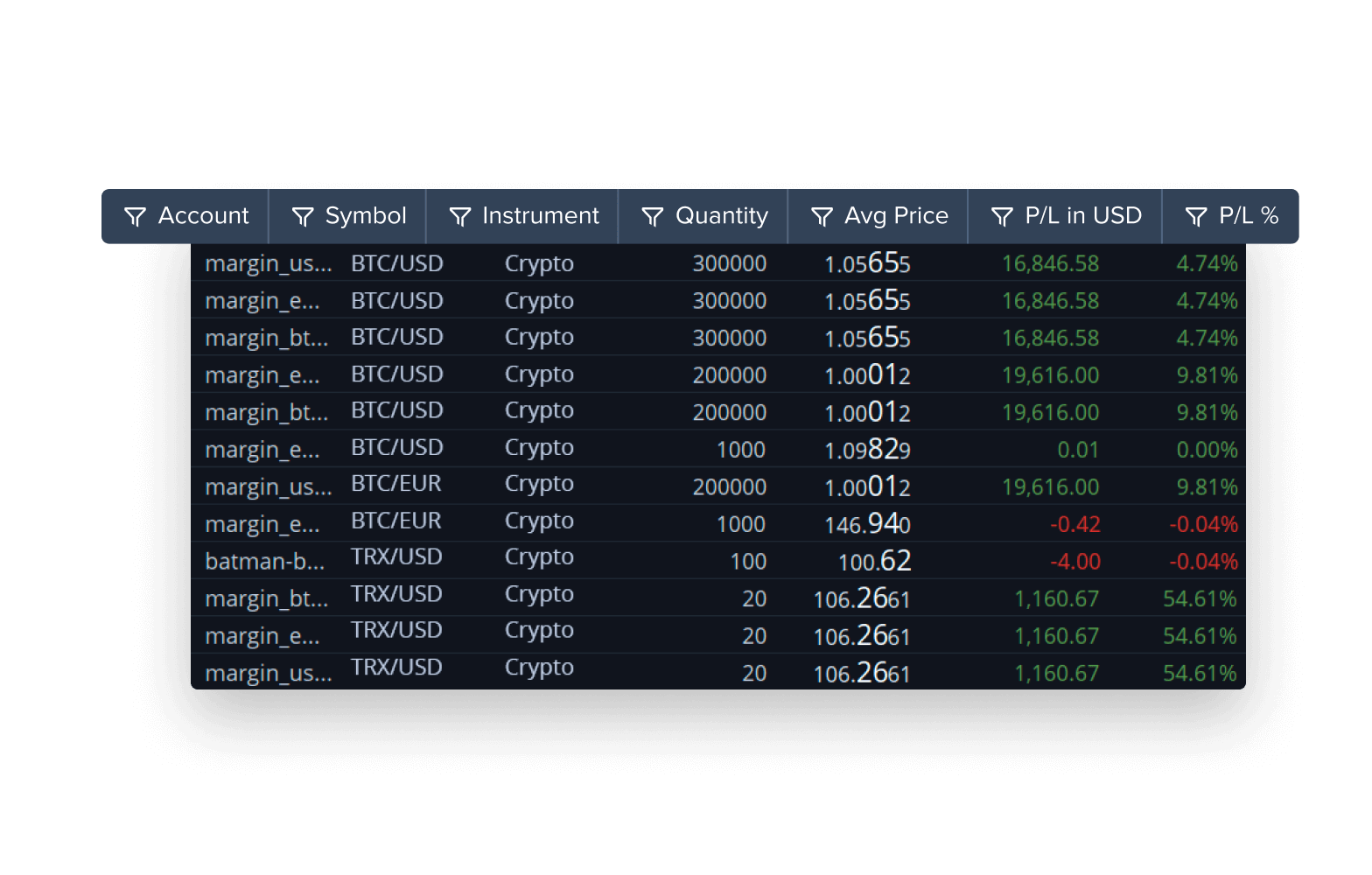Screen dimensions: 1372x875
Task: Click the funnel icon next to Instrument
Action: coord(460,216)
